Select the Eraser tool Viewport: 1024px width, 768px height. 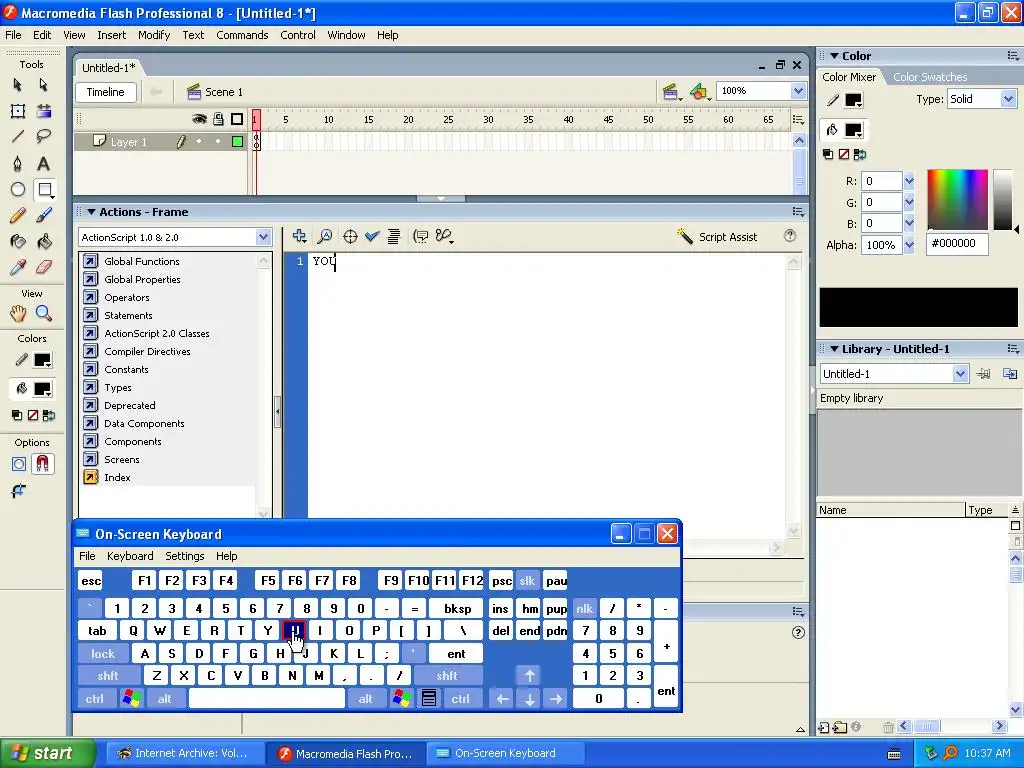click(43, 267)
